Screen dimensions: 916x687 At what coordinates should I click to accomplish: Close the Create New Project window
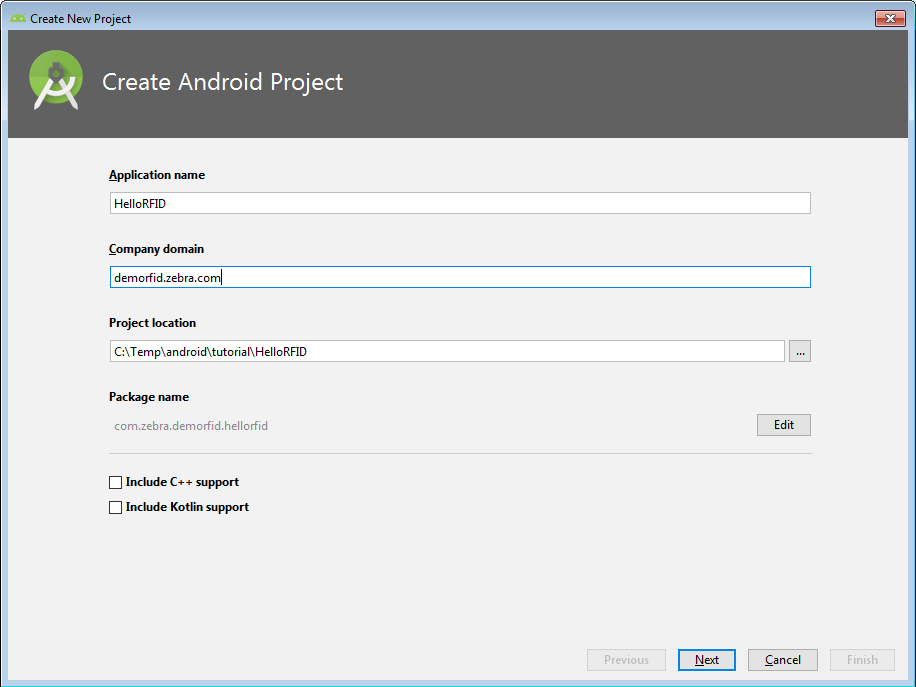889,18
